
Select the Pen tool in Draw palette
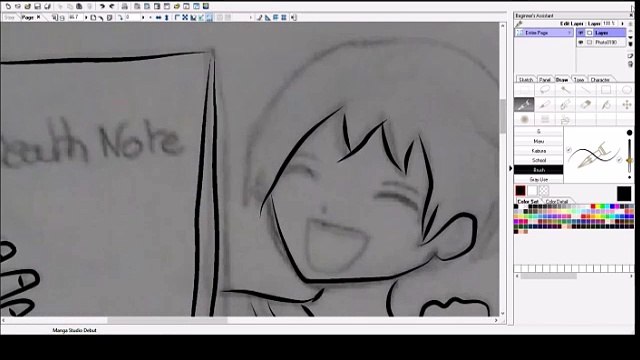pyautogui.click(x=524, y=105)
